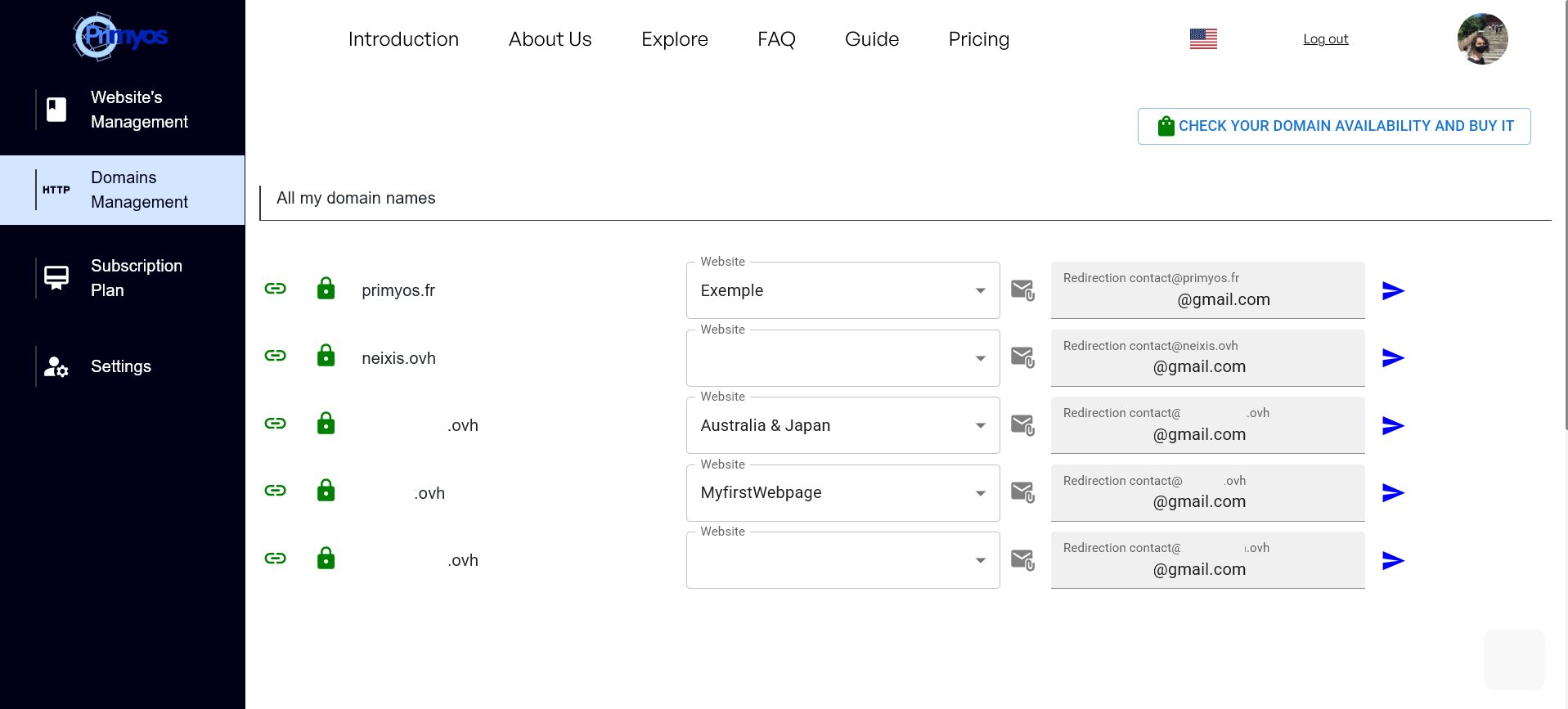Click the Primyos logo
The width and height of the screenshot is (1568, 709).
pos(120,37)
